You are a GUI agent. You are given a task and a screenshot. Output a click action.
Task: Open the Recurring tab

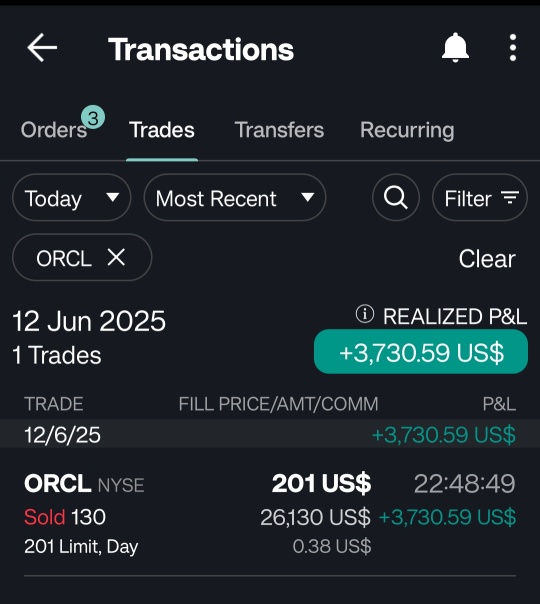tap(407, 131)
